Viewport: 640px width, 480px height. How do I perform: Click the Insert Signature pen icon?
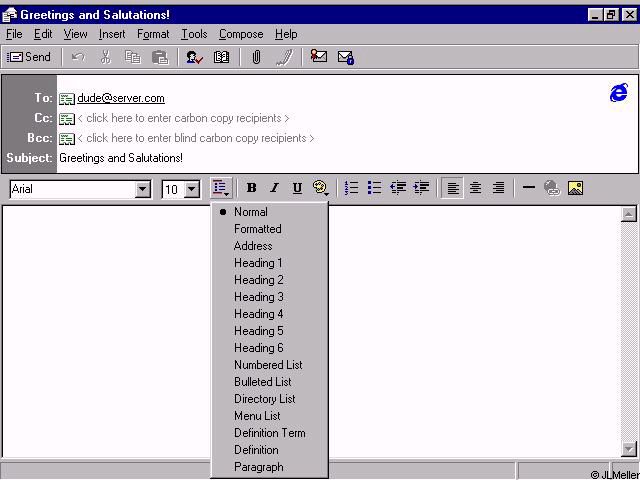[284, 57]
